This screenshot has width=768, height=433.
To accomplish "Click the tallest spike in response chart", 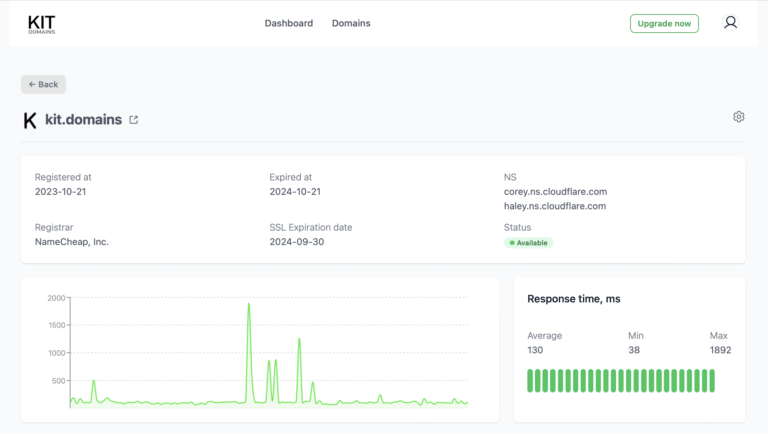I will tap(248, 306).
